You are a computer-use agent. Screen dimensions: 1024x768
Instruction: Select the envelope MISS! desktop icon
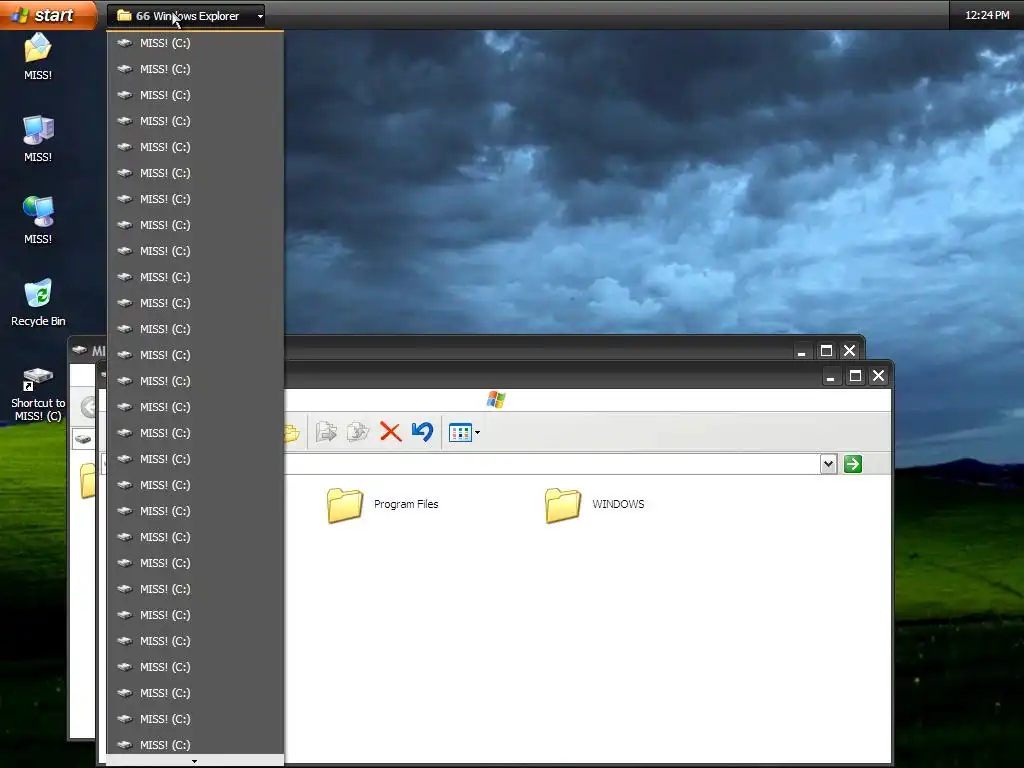click(38, 57)
